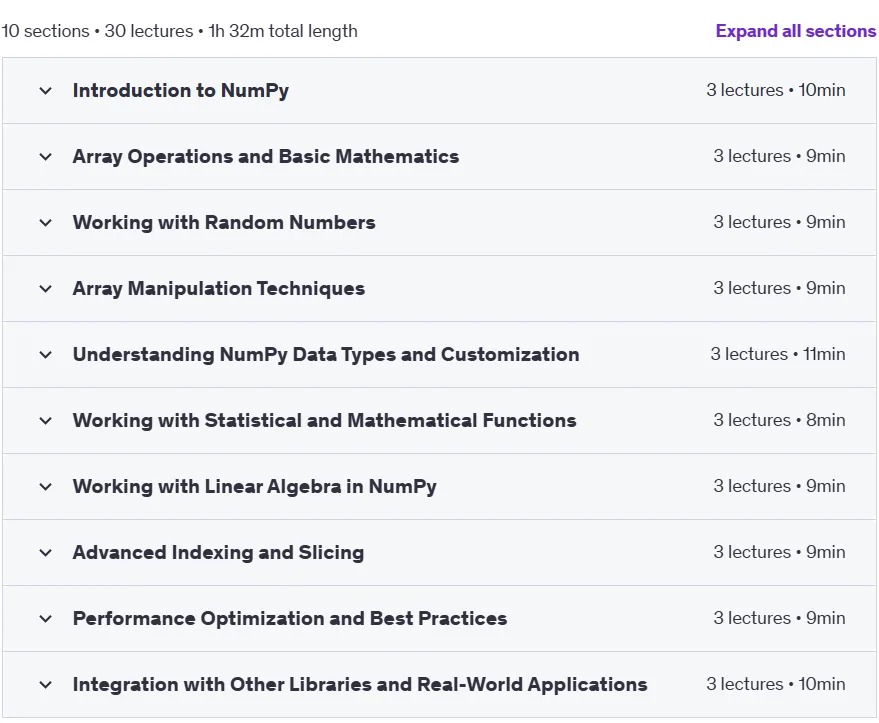Screen dimensions: 879x723
Task: Open Working with Statistical and Mathematical Functions title
Action: pos(324,420)
